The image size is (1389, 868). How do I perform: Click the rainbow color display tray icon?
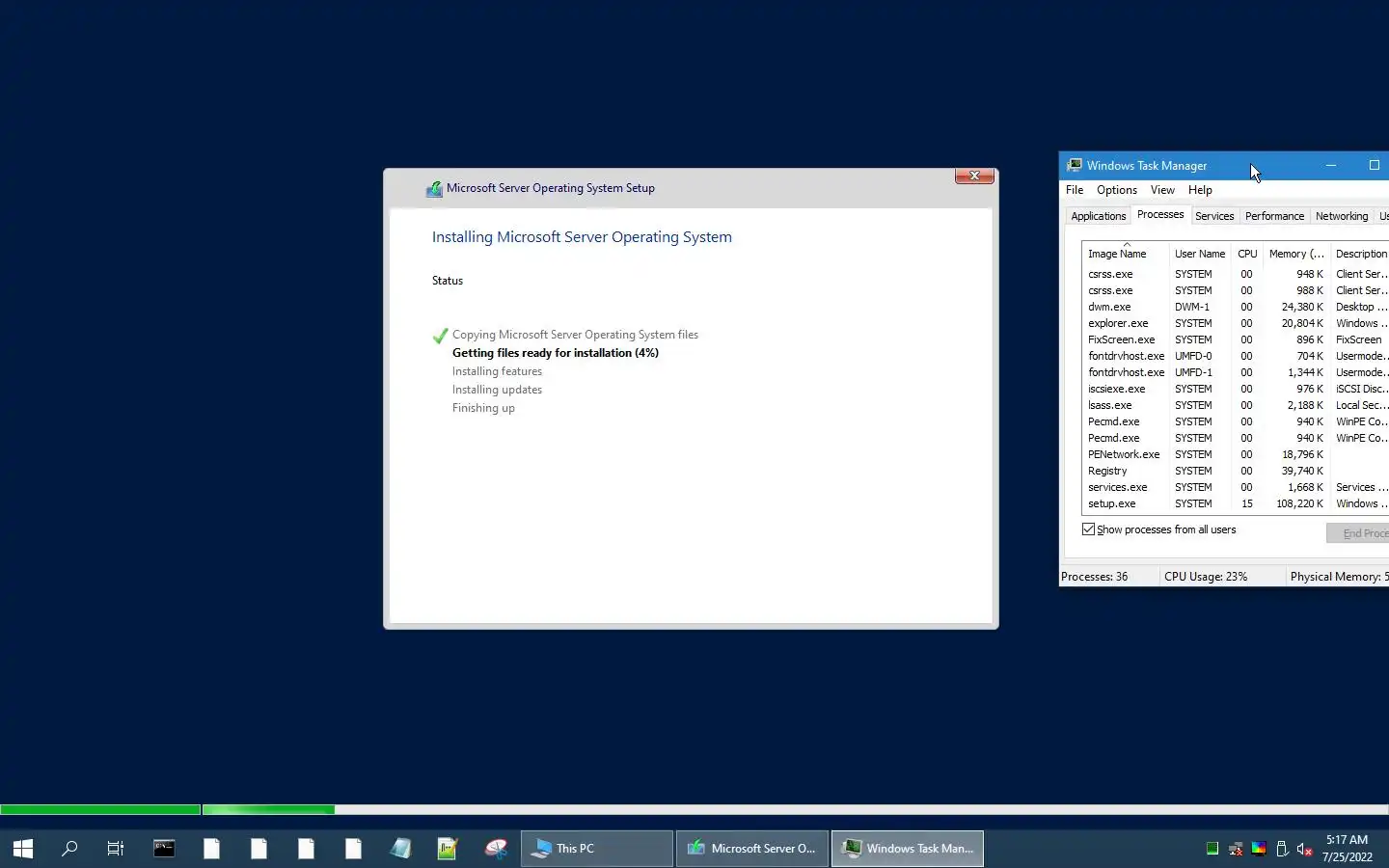1259,849
